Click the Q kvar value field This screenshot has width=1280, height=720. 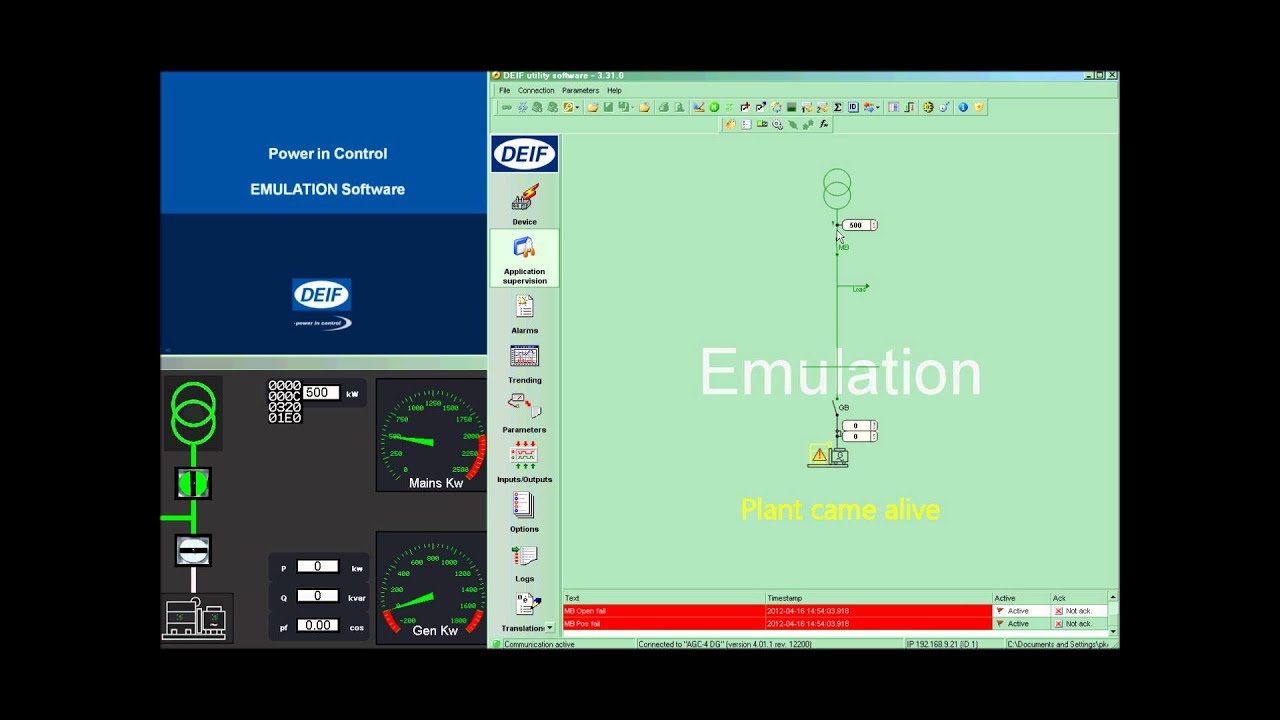[317, 596]
